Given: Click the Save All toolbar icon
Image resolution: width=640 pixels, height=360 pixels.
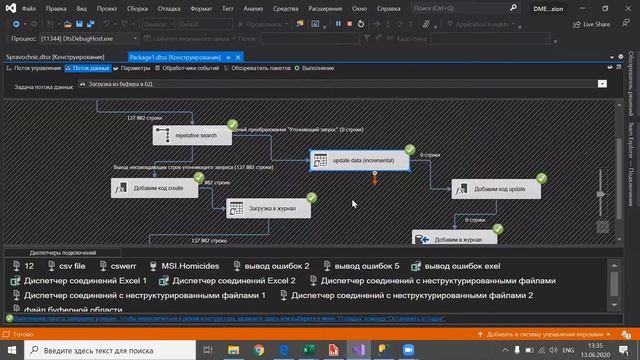Looking at the screenshot, I should point(90,24).
